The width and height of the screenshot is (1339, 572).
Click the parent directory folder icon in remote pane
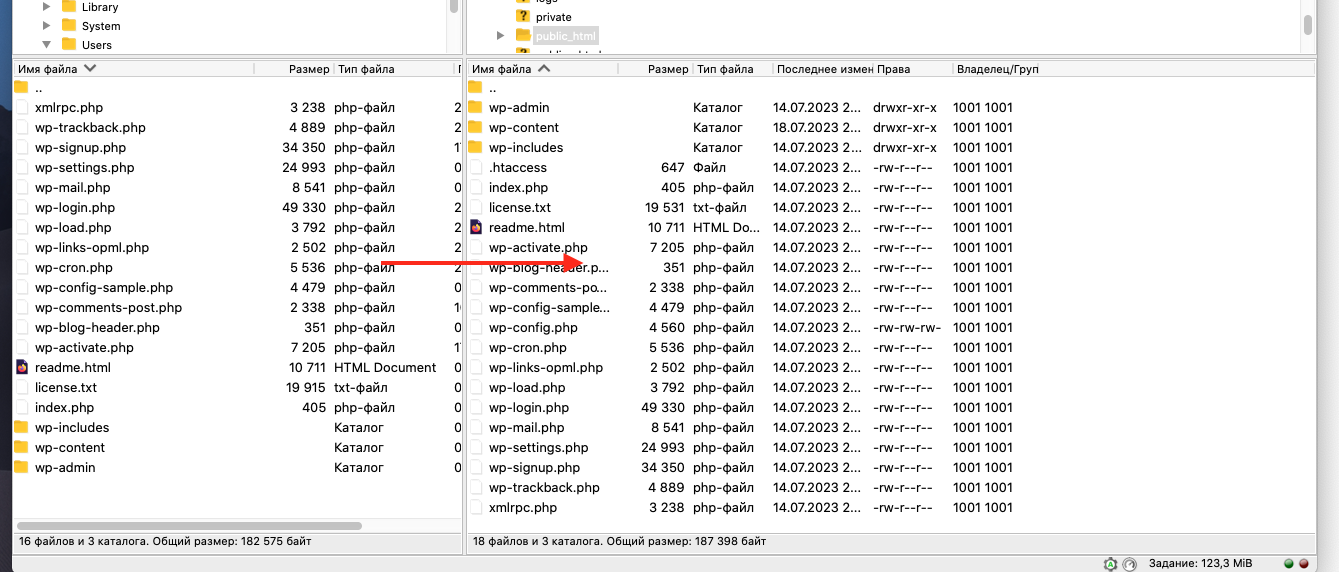click(475, 87)
